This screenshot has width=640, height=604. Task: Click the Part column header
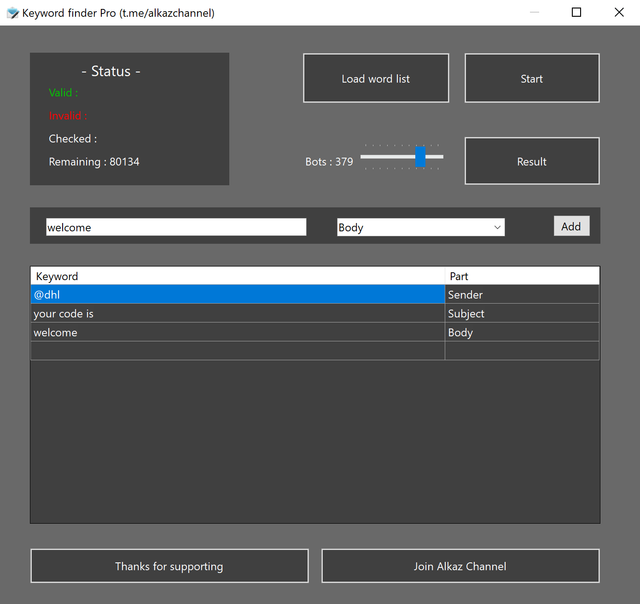522,276
